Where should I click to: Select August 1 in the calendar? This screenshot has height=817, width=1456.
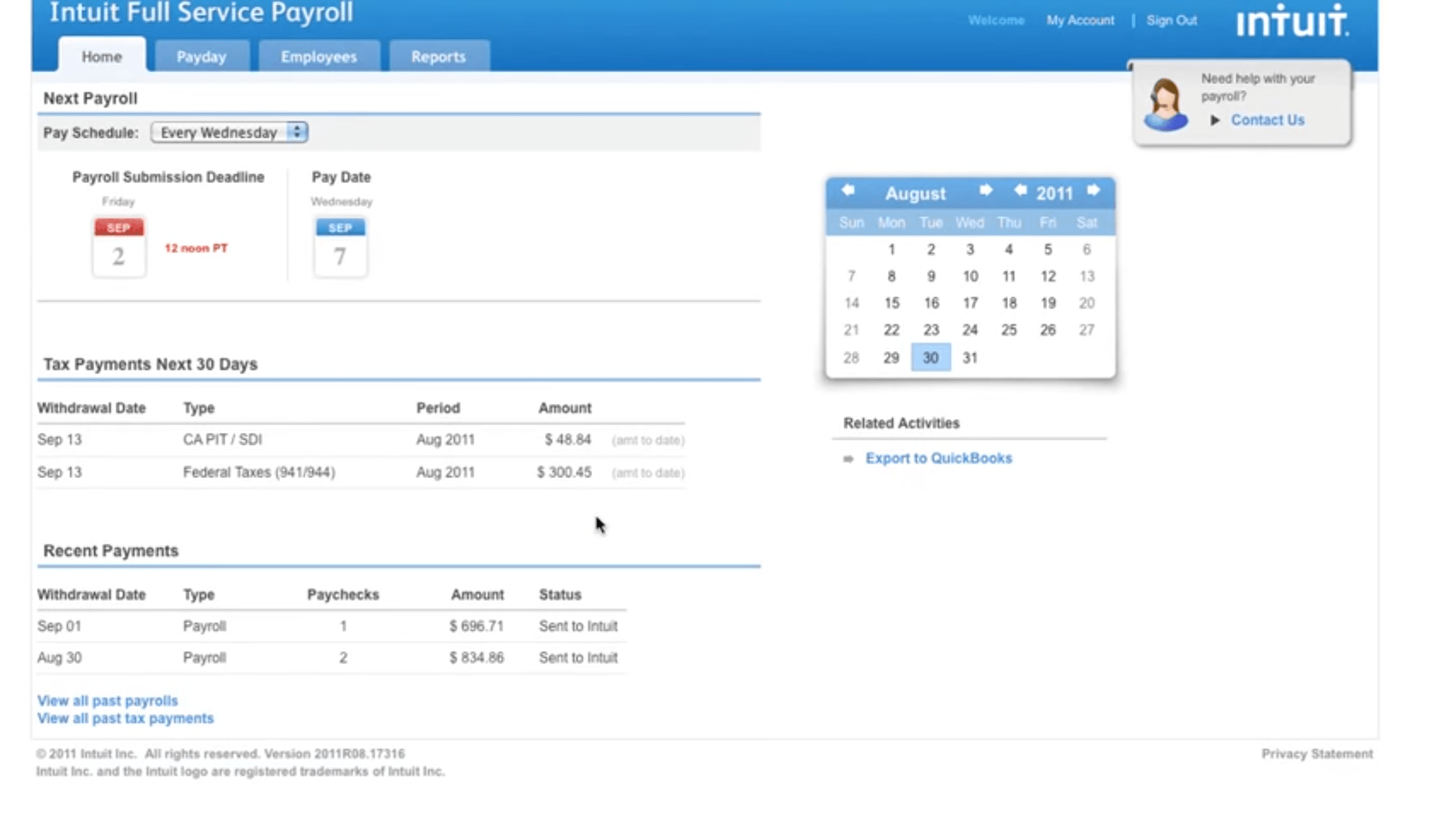coord(891,249)
